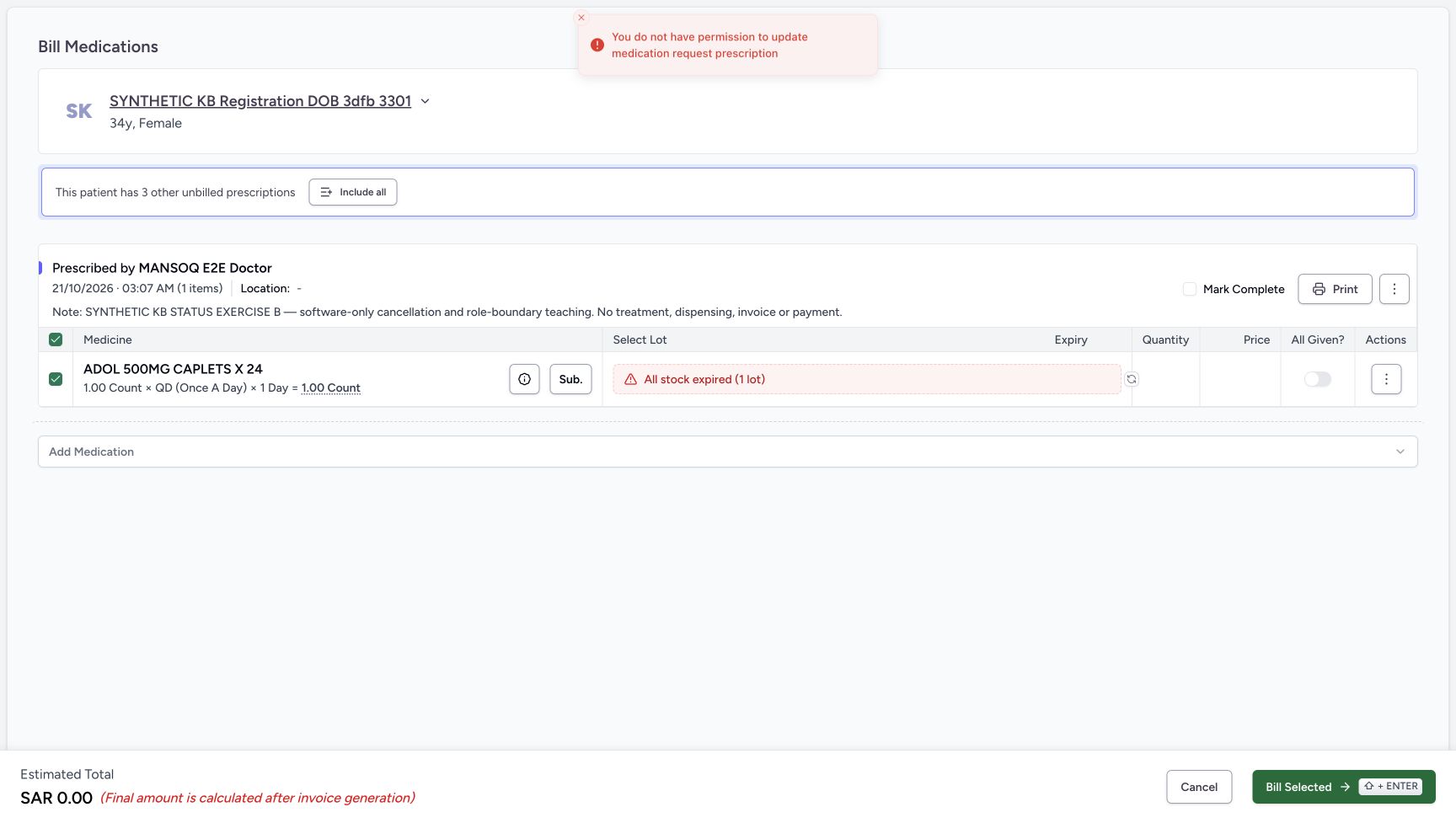Click the All Given? column header
The height and width of the screenshot is (823, 1456).
[1318, 339]
